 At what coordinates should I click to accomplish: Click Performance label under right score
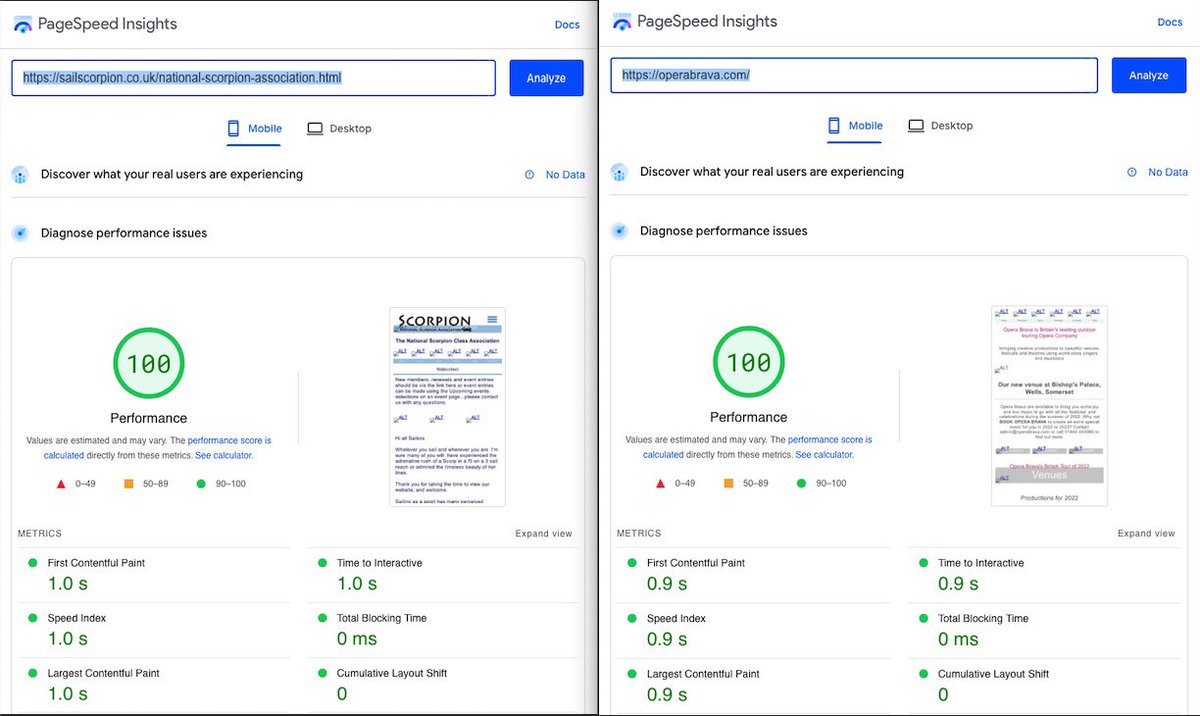[x=749, y=417]
